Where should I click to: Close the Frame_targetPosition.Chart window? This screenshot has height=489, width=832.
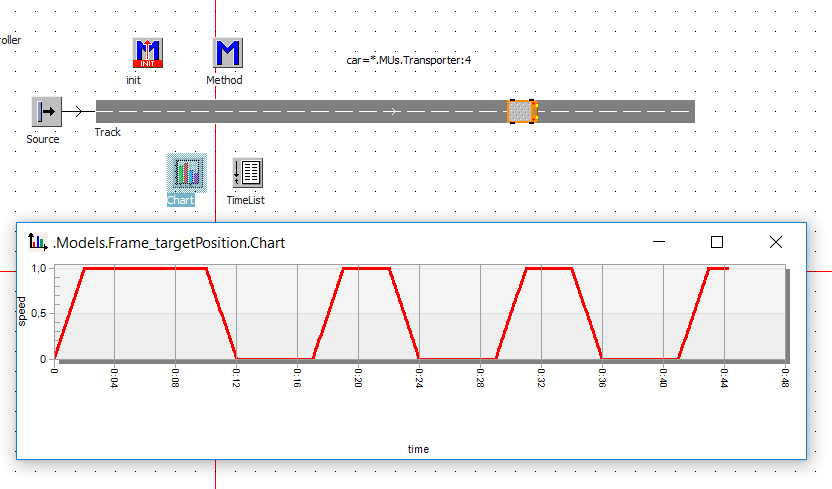click(x=775, y=242)
